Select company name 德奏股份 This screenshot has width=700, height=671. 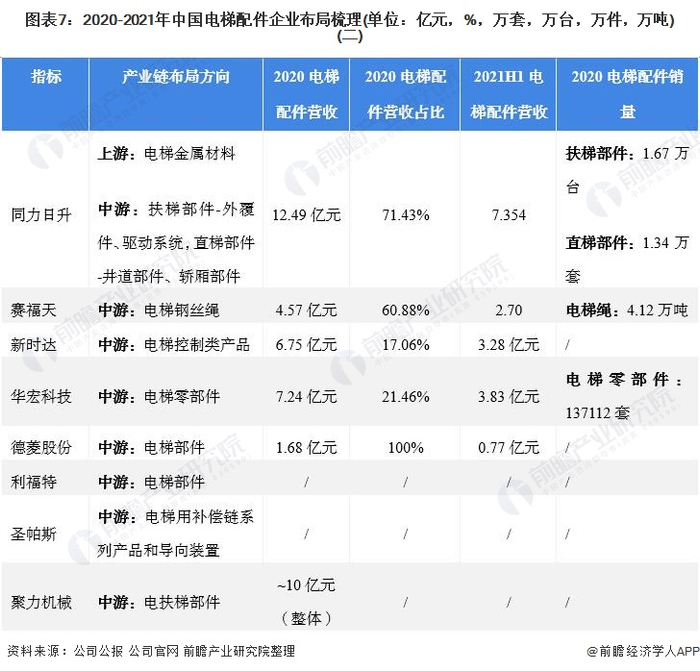(41, 447)
